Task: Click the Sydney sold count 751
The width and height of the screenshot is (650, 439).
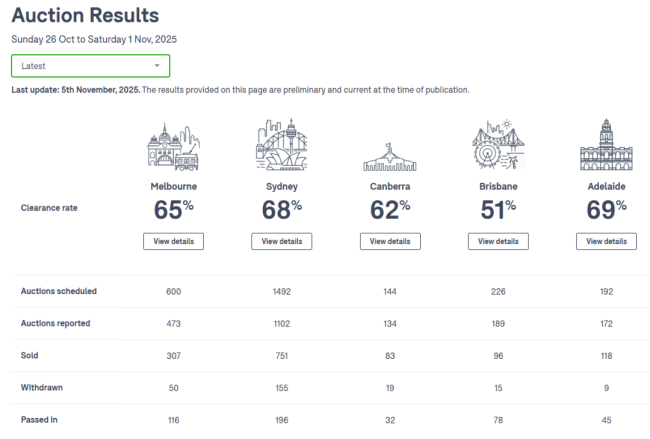Action: click(x=281, y=356)
